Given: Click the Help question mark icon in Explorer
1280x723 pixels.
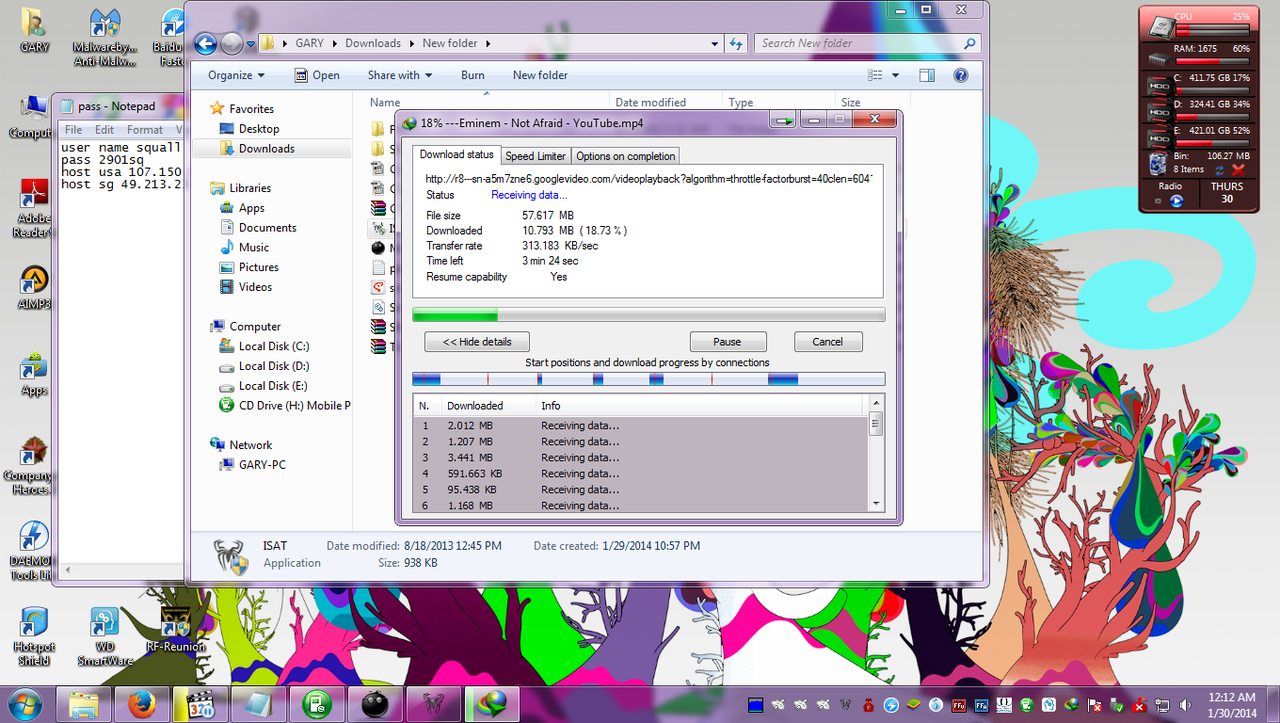Looking at the screenshot, I should click(961, 75).
